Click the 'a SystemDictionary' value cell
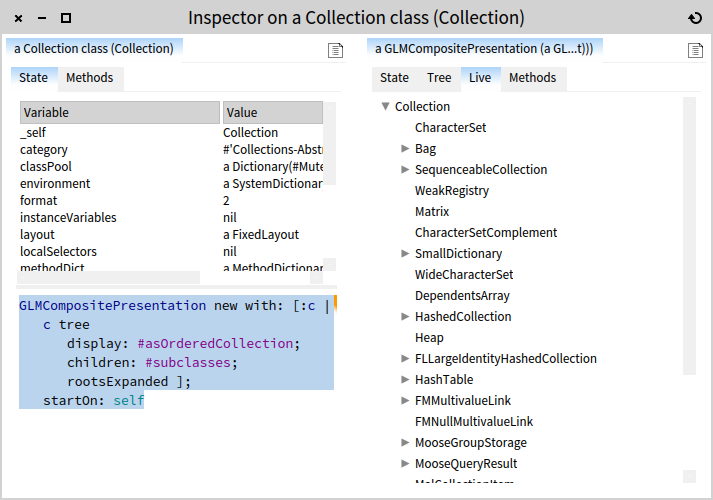713x500 pixels. (x=273, y=184)
